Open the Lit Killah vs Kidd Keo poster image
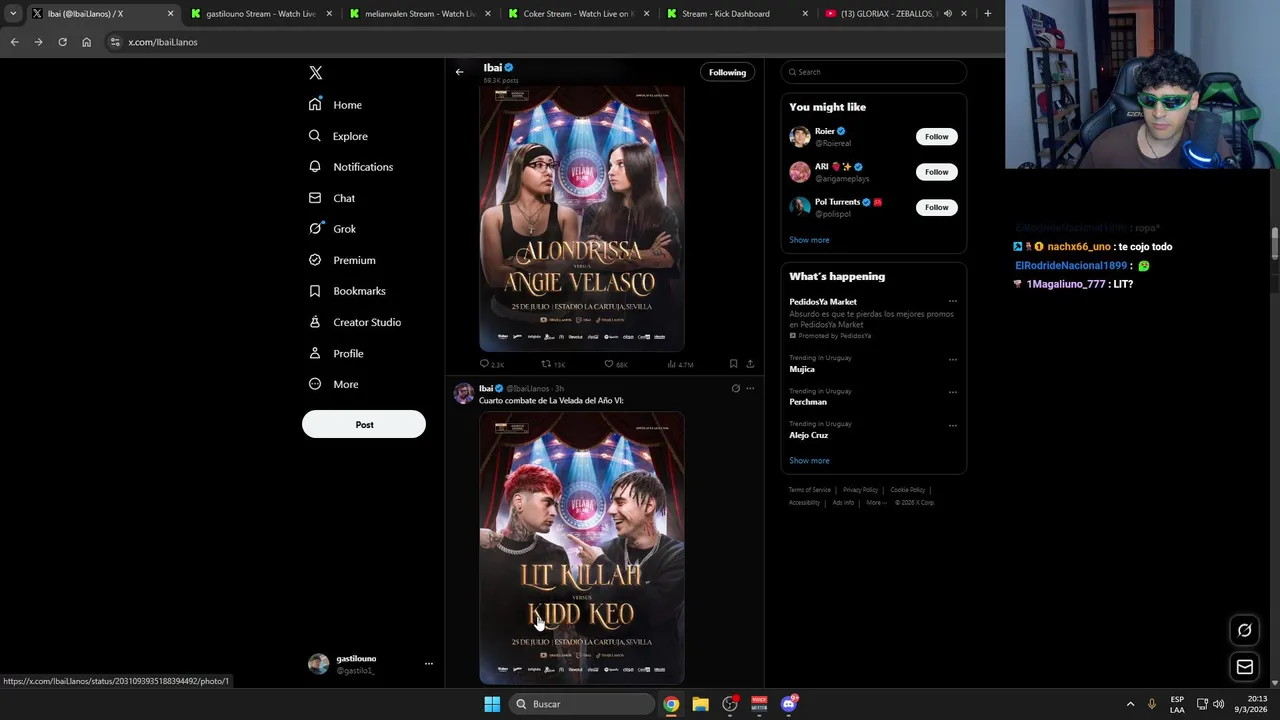The image size is (1280, 720). tap(582, 549)
